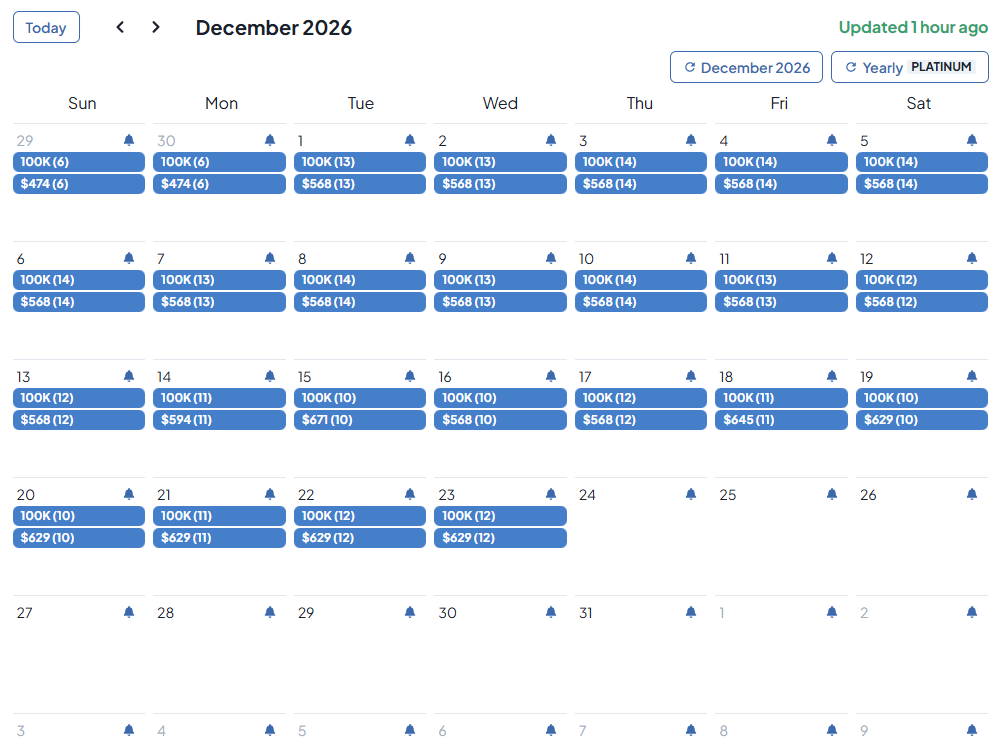Click the Yearly Platinum refresh button

coord(909,67)
